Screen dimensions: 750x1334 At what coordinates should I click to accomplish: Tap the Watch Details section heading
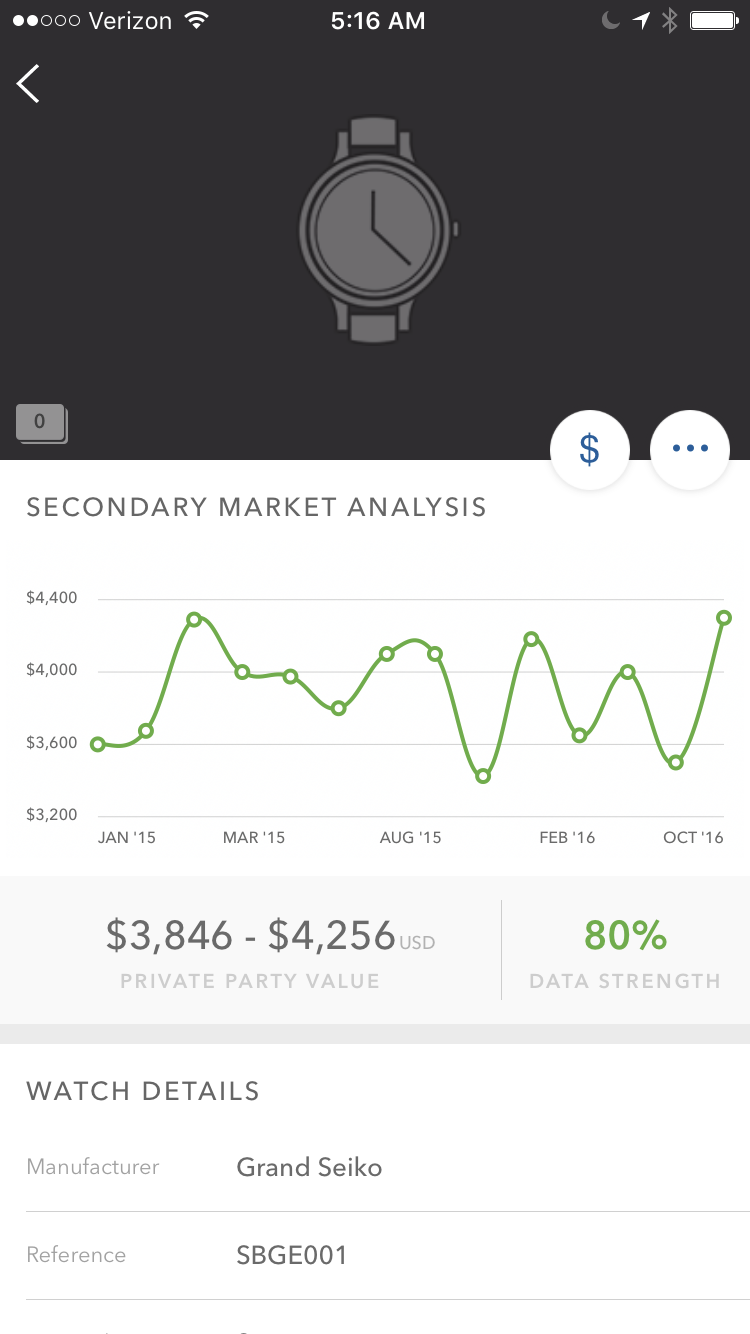tap(143, 1091)
